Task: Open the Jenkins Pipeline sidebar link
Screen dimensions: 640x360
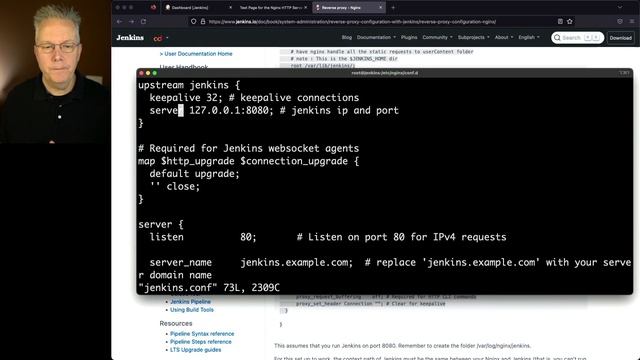Action: tap(190, 302)
